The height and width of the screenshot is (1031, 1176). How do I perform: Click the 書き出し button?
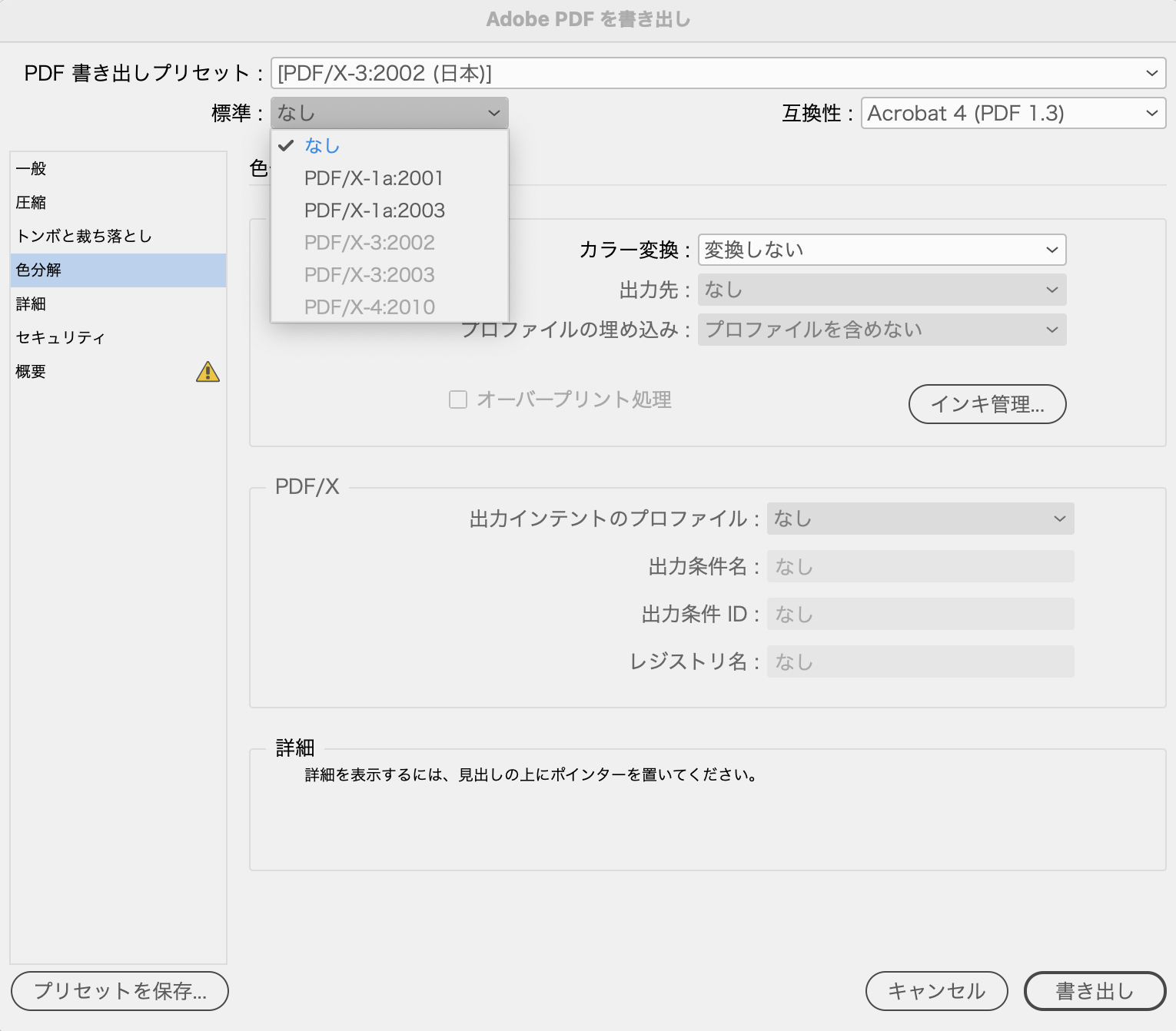pyautogui.click(x=1095, y=991)
